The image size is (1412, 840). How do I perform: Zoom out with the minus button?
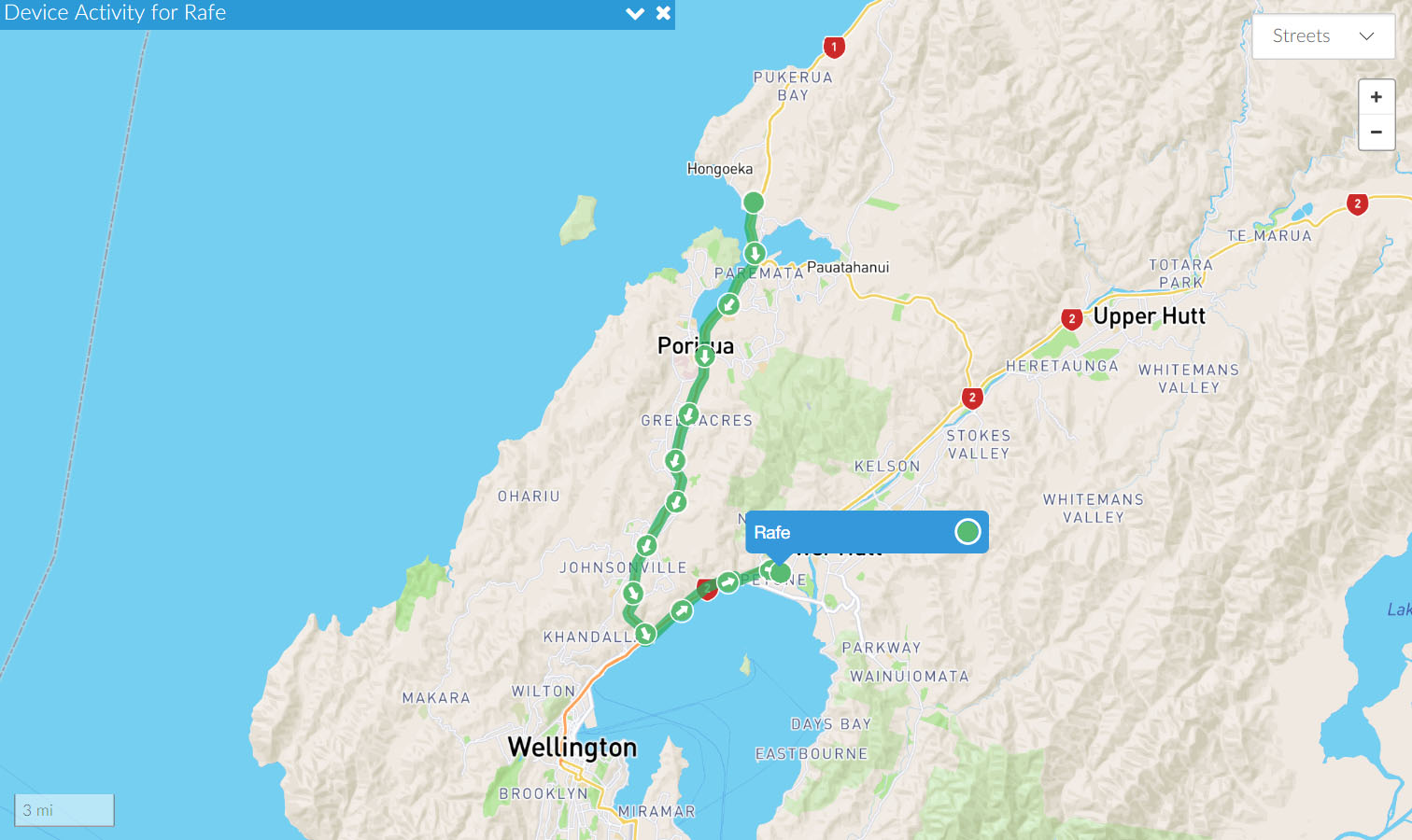(x=1377, y=133)
